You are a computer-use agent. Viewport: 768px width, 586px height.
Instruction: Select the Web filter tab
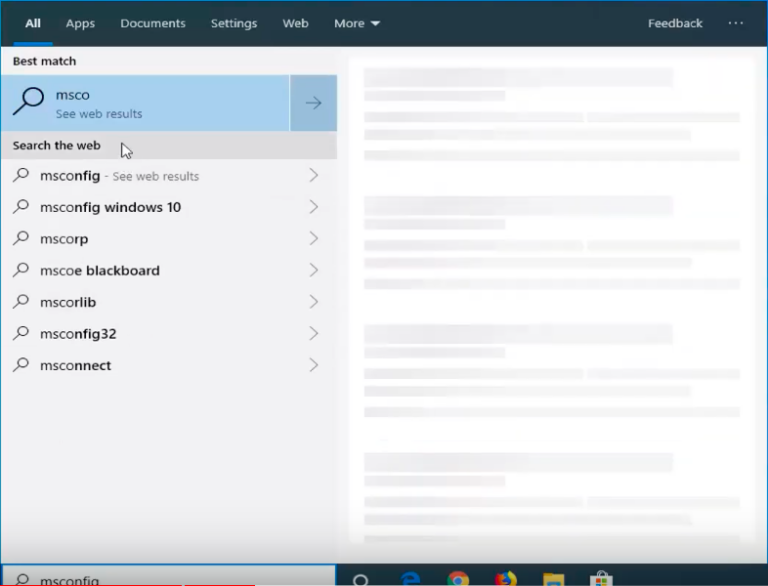click(295, 23)
